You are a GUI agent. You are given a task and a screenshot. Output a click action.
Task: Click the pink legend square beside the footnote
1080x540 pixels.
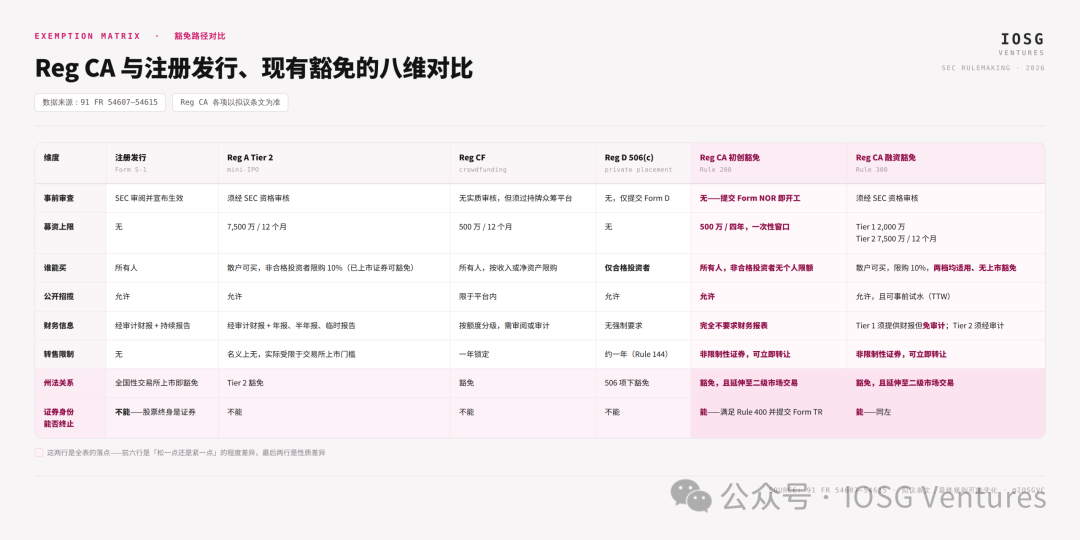point(39,453)
